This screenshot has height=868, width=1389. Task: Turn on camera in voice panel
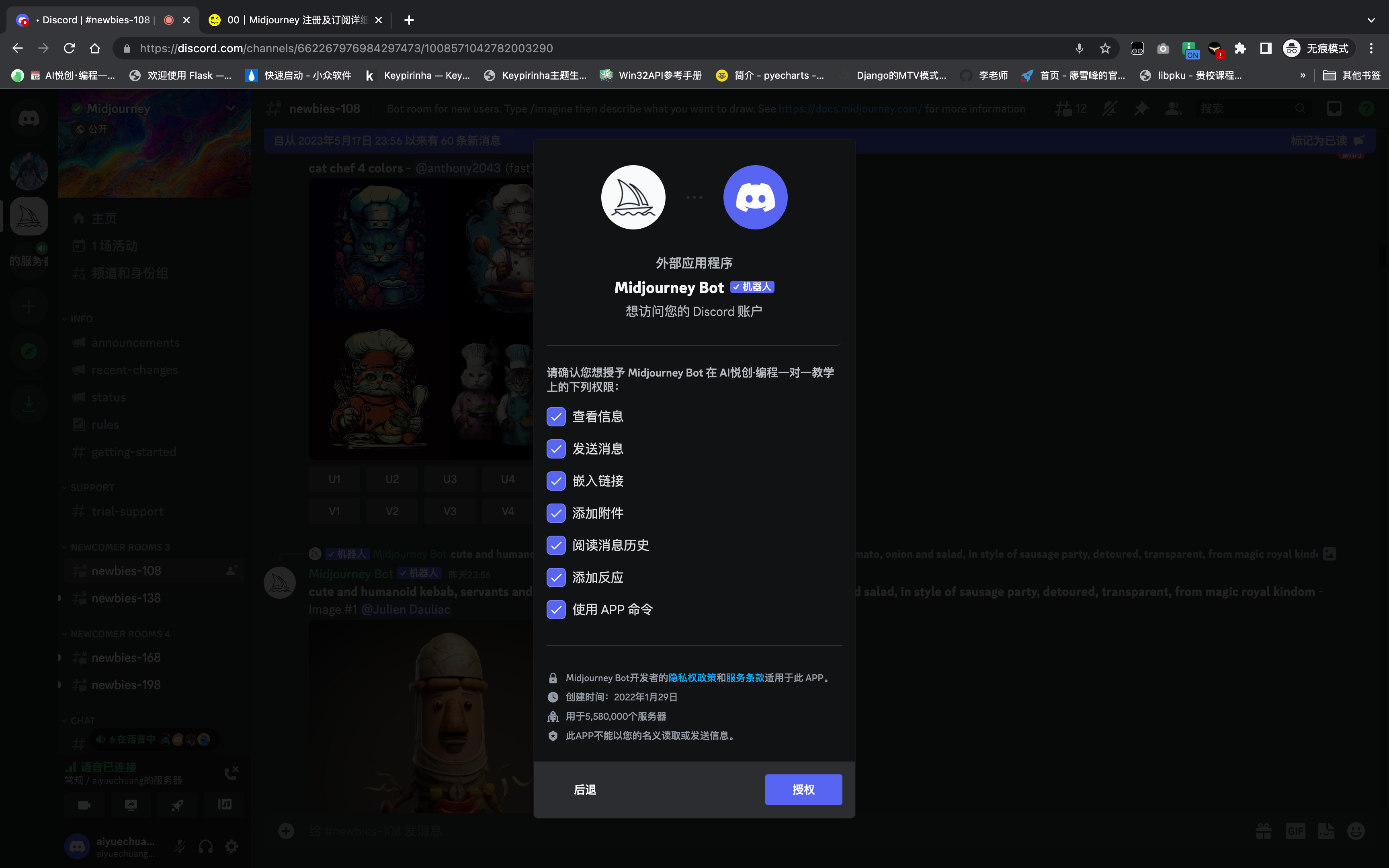84,805
